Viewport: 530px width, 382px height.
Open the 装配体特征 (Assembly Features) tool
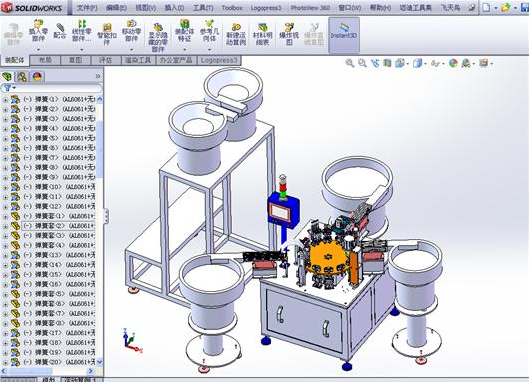coord(184,31)
